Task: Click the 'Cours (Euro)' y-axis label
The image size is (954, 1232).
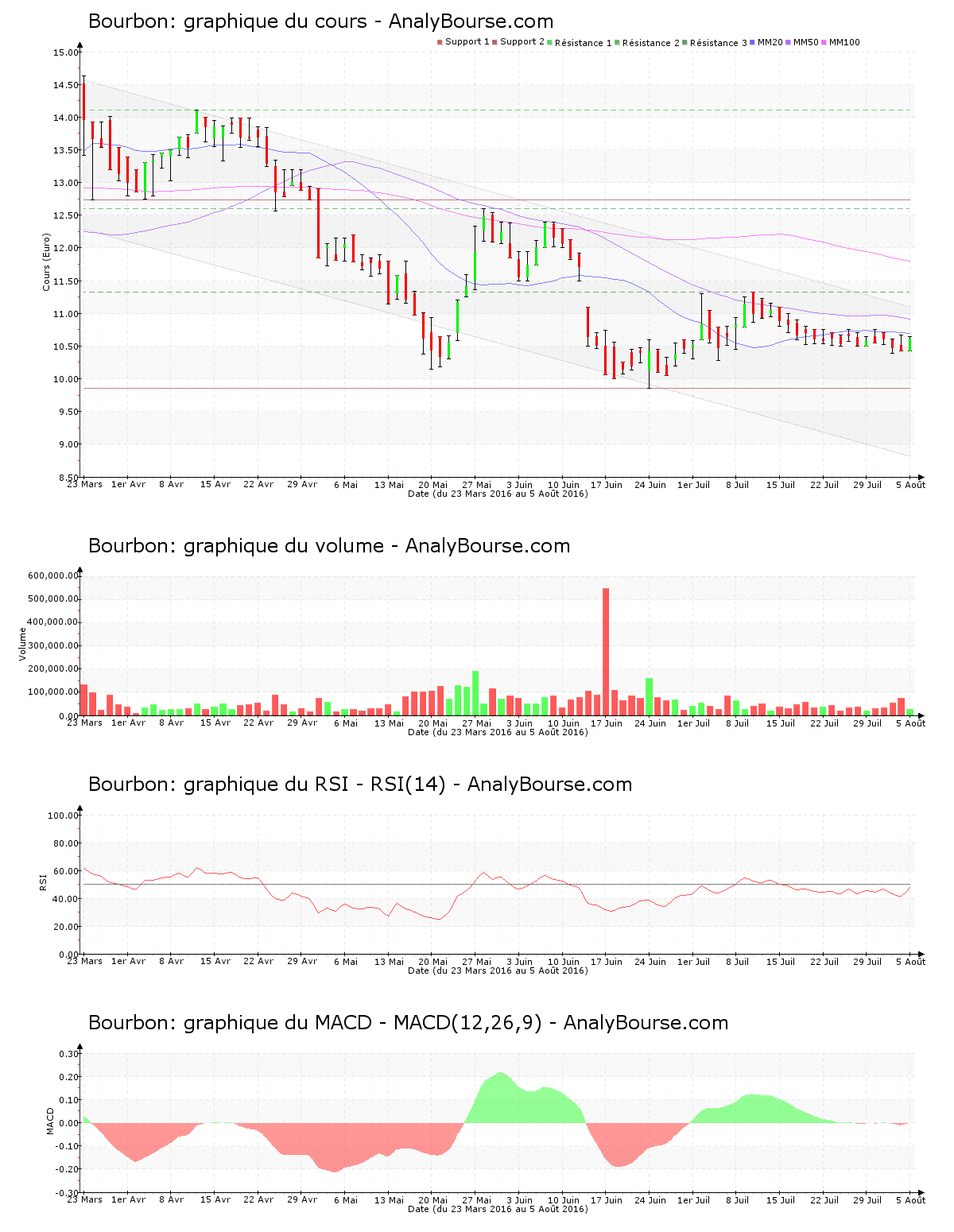Action: coord(46,262)
